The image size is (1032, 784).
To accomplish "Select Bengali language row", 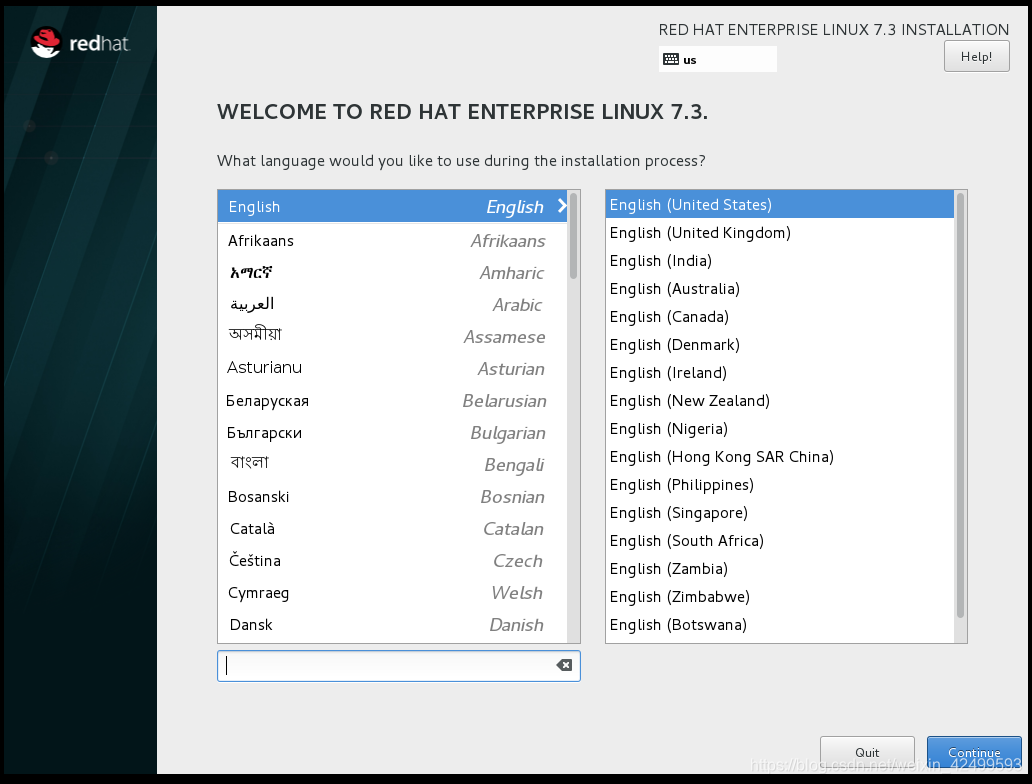I will point(392,465).
